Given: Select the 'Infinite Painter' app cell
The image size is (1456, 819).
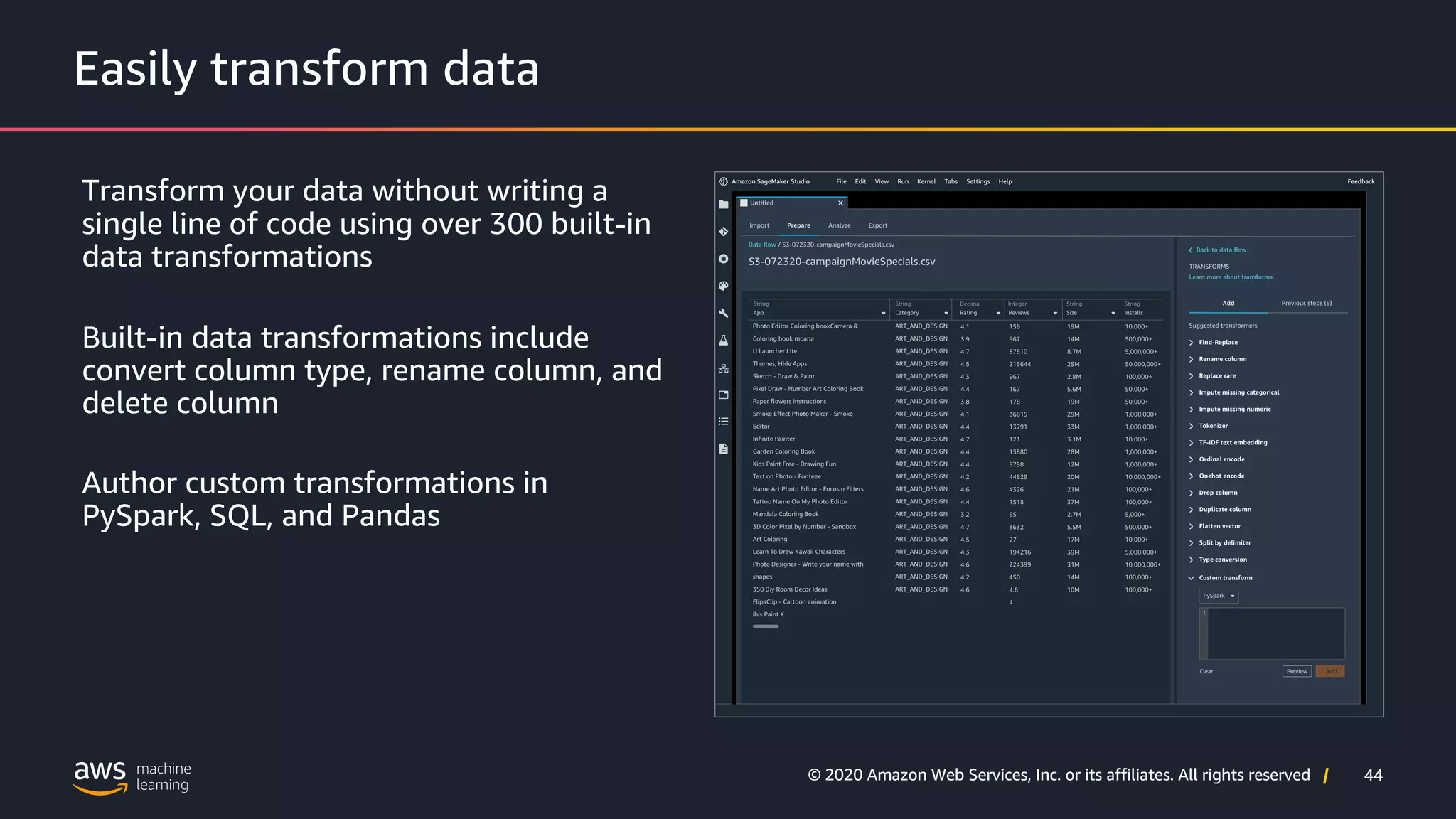Looking at the screenshot, I should point(773,439).
